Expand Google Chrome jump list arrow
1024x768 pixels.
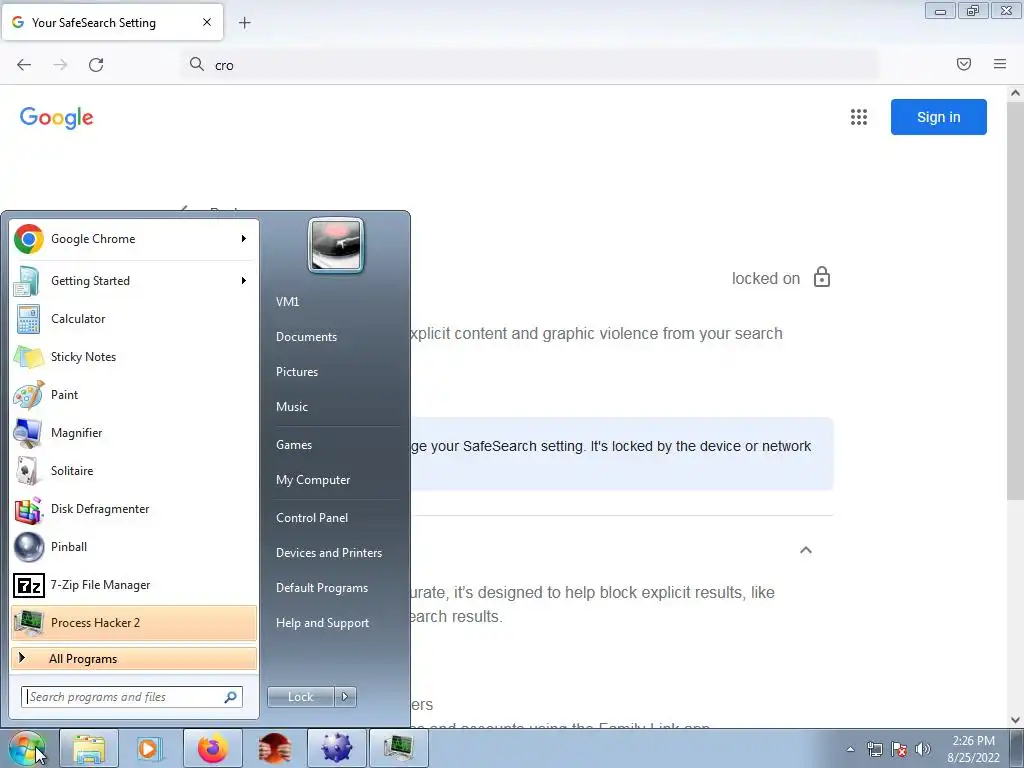click(x=244, y=239)
